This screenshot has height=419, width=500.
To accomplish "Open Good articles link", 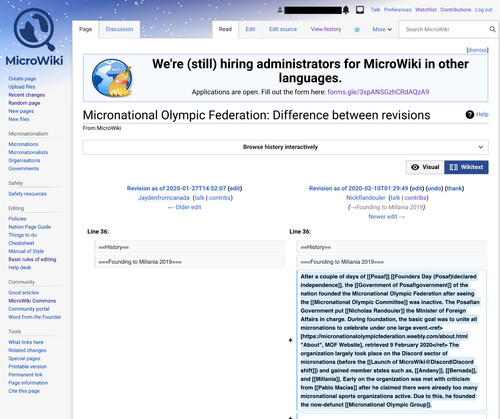I will click(x=23, y=293).
